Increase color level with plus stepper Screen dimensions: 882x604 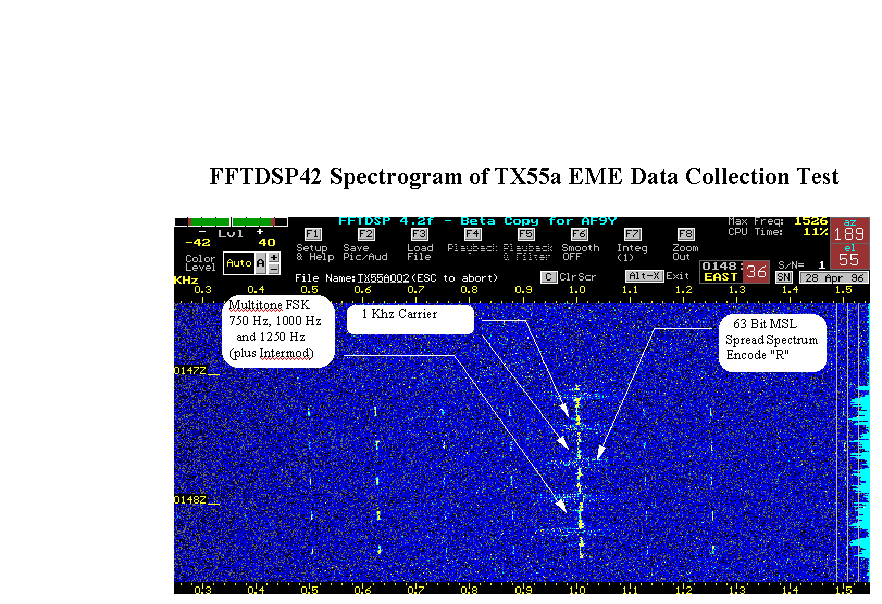pyautogui.click(x=274, y=258)
